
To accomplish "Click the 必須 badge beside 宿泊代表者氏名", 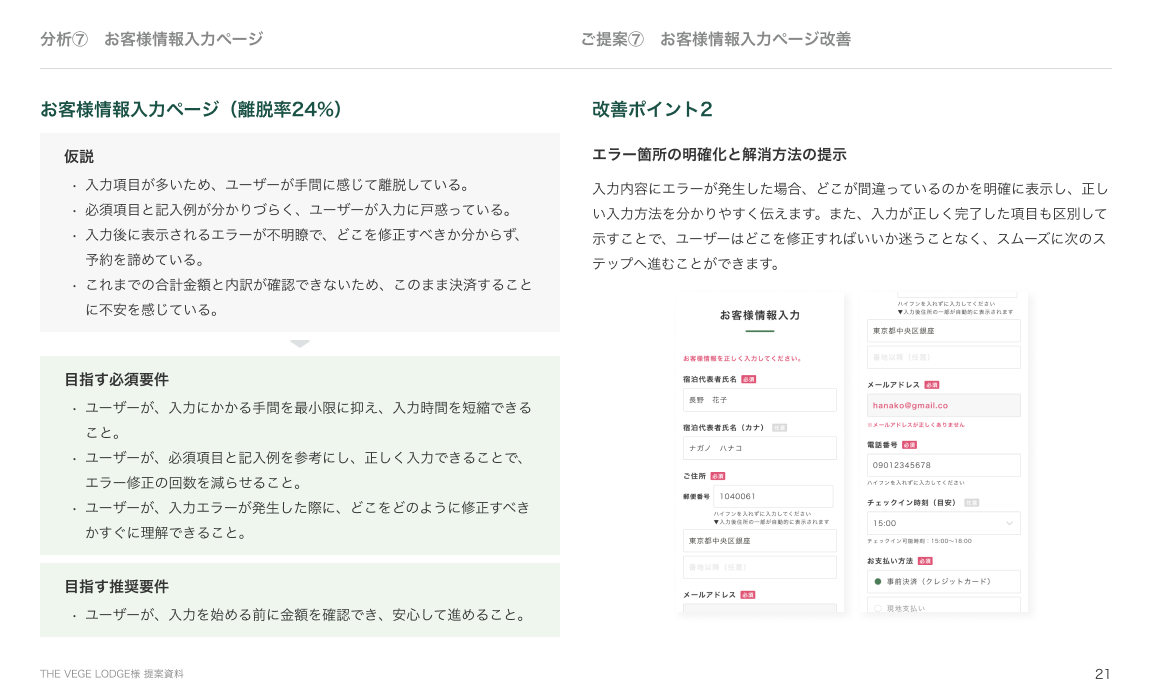I will [x=748, y=380].
